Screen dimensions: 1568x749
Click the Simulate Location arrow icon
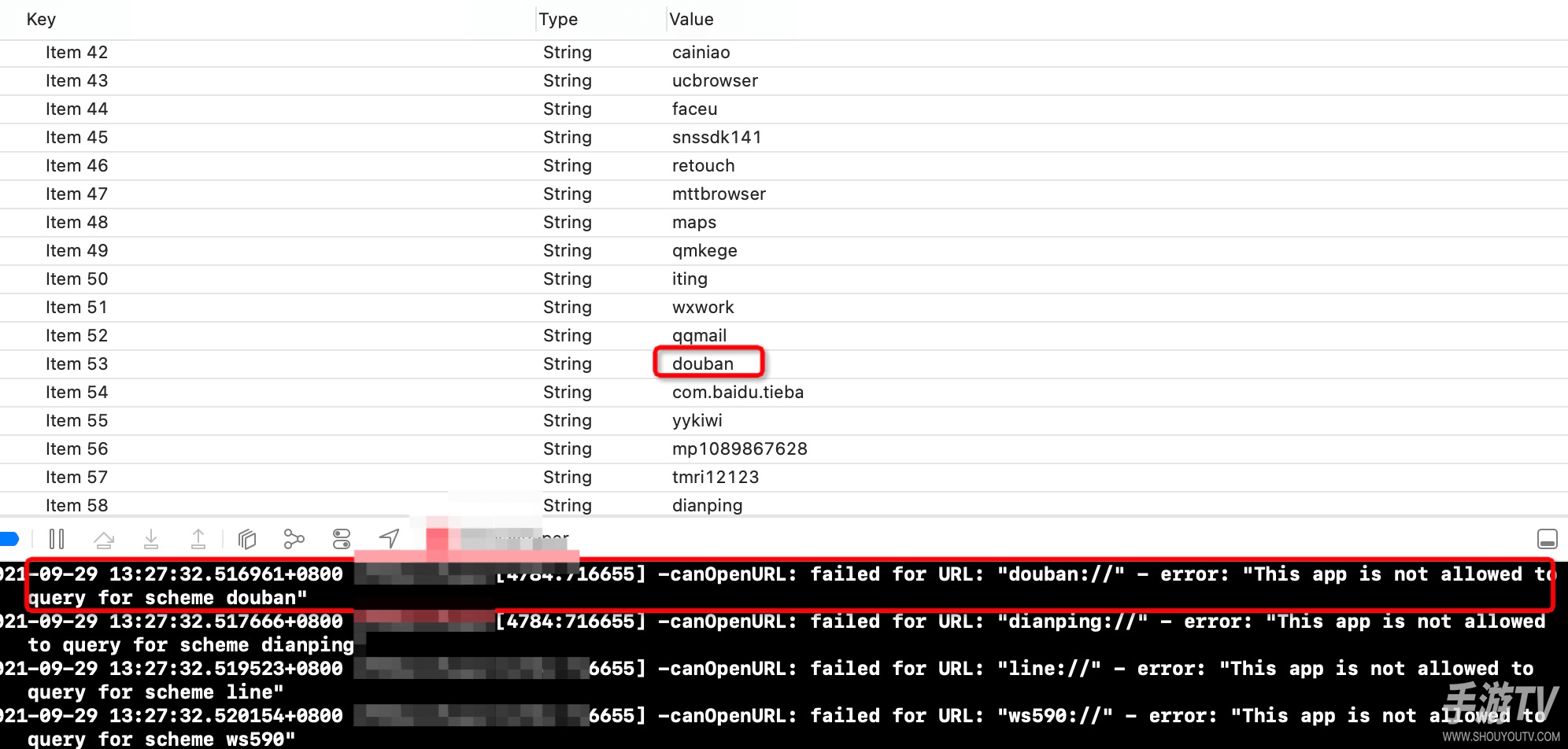(389, 539)
